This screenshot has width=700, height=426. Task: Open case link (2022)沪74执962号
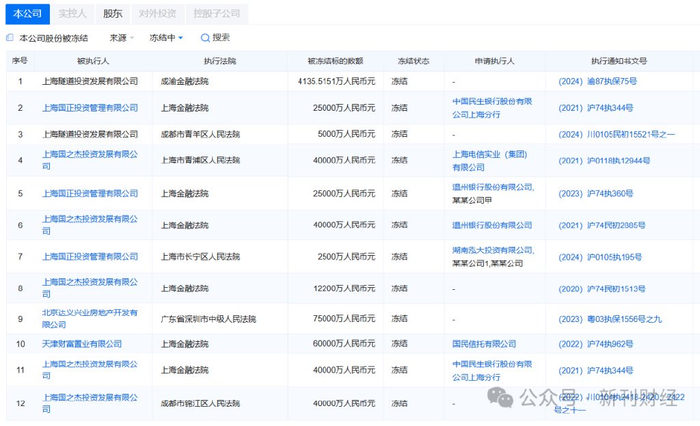point(596,344)
